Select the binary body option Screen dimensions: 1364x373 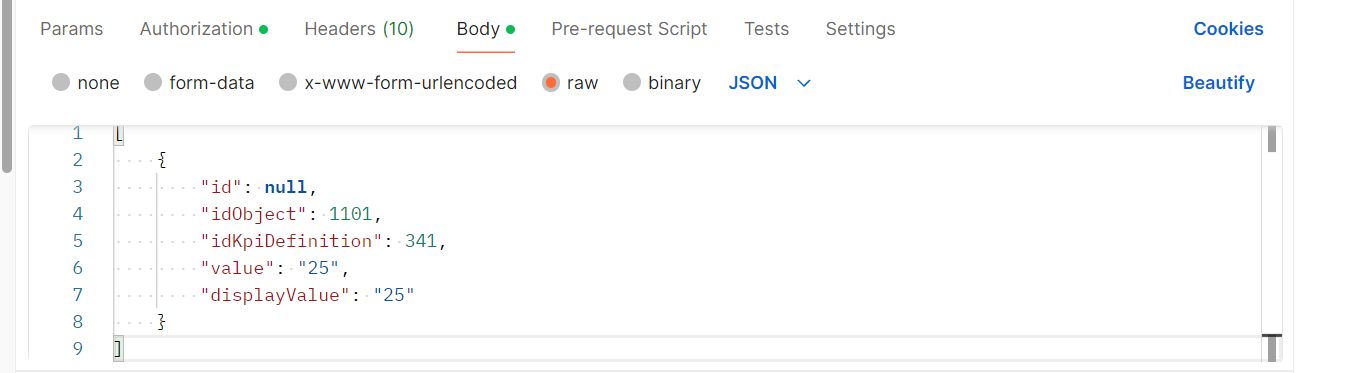point(632,83)
